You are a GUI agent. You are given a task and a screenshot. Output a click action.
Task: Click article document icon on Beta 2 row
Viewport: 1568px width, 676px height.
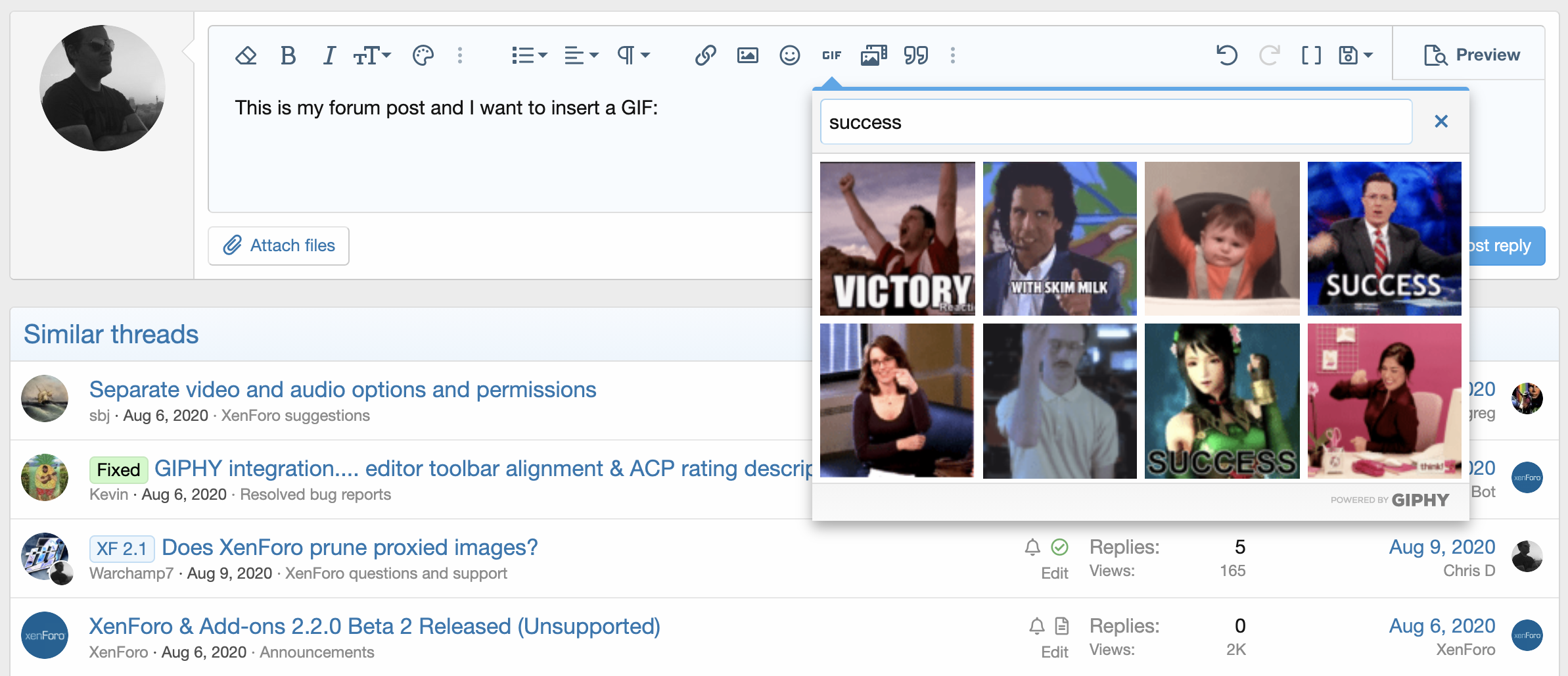point(1062,626)
